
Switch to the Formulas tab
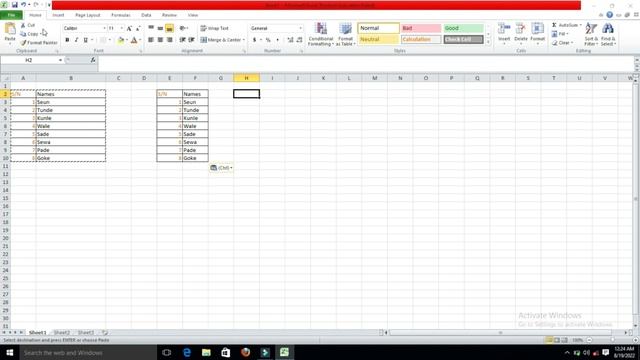[x=121, y=15]
